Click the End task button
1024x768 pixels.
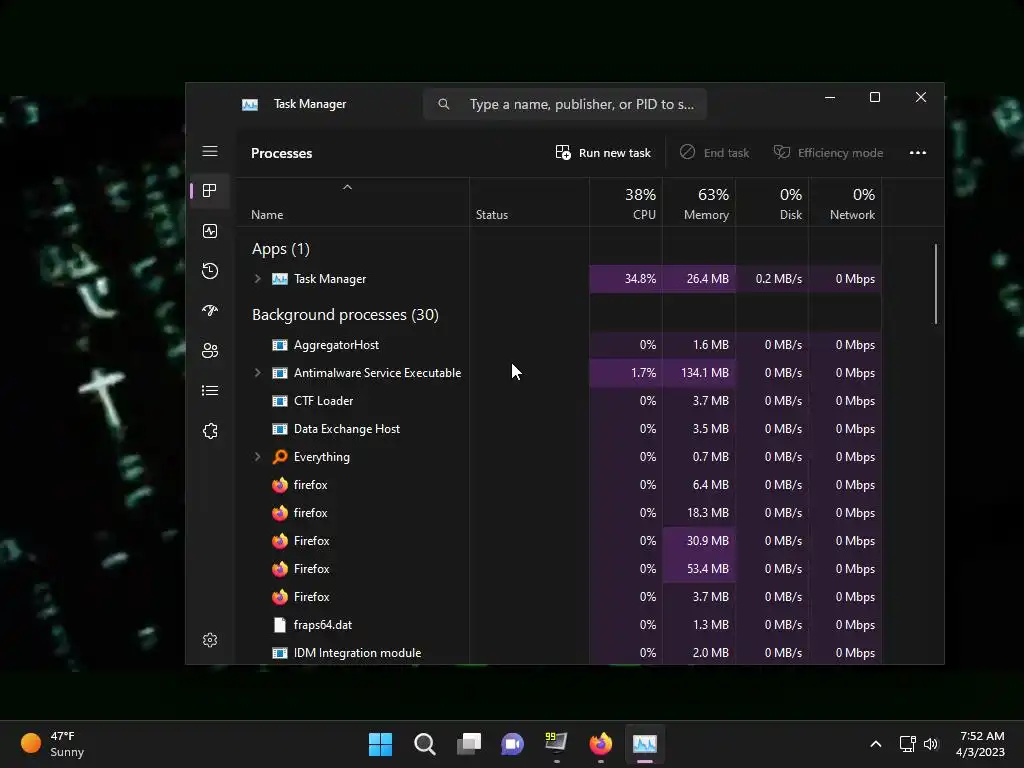(714, 153)
